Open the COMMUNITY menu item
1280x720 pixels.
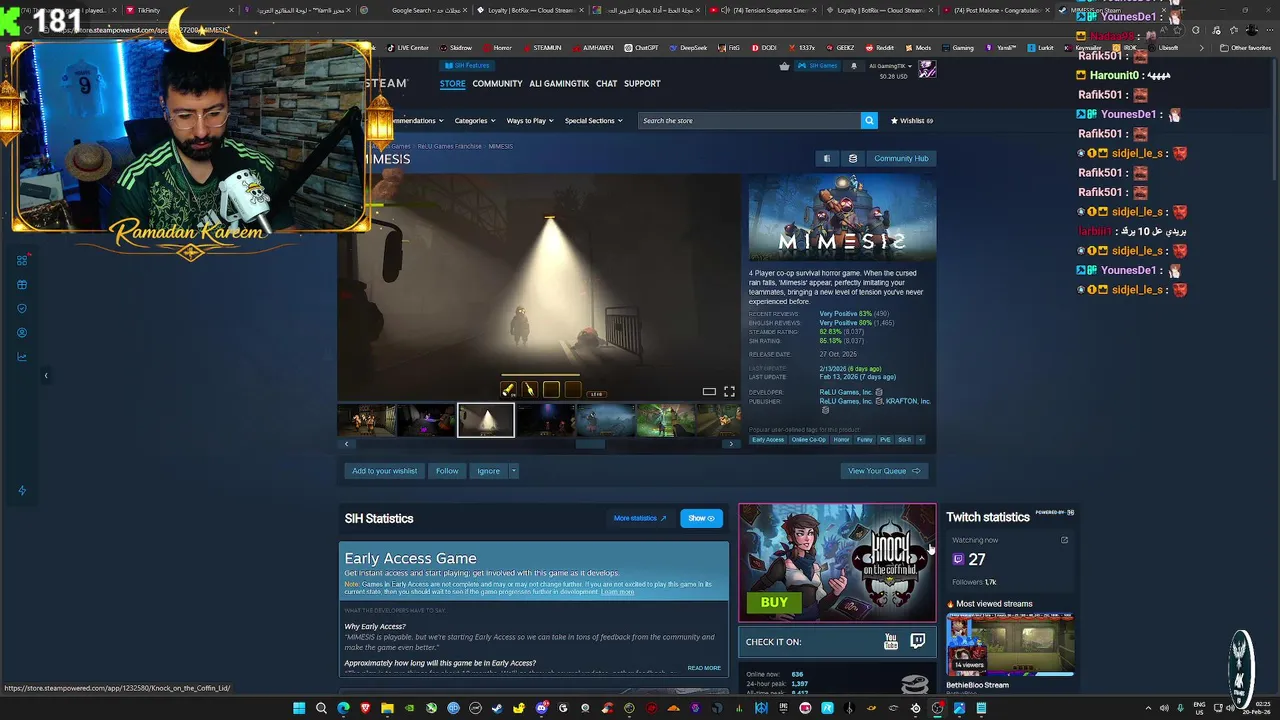[497, 84]
